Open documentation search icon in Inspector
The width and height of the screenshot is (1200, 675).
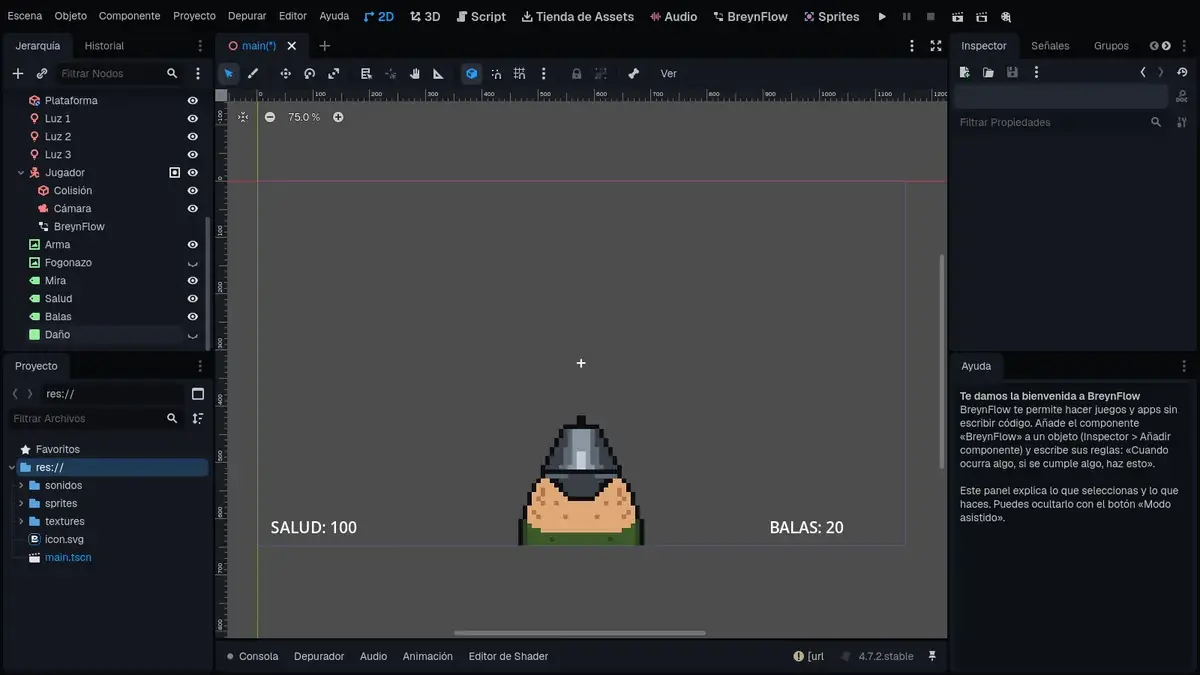(1182, 97)
